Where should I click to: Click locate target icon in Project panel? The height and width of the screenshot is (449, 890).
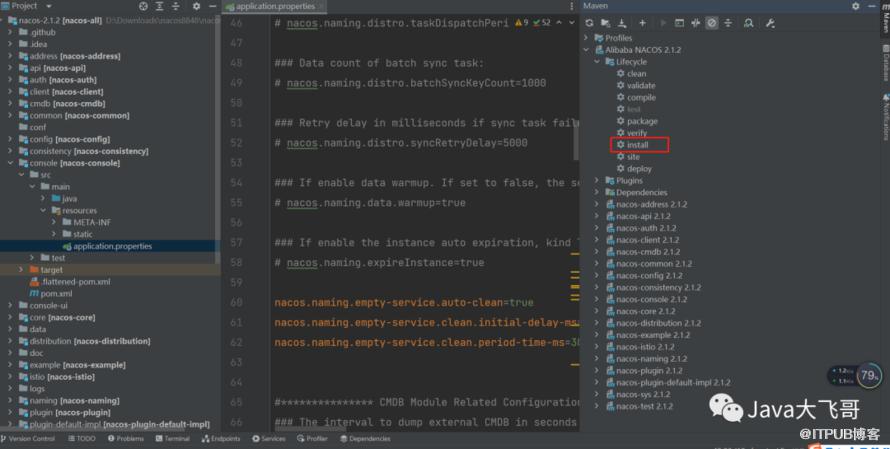coord(145,6)
